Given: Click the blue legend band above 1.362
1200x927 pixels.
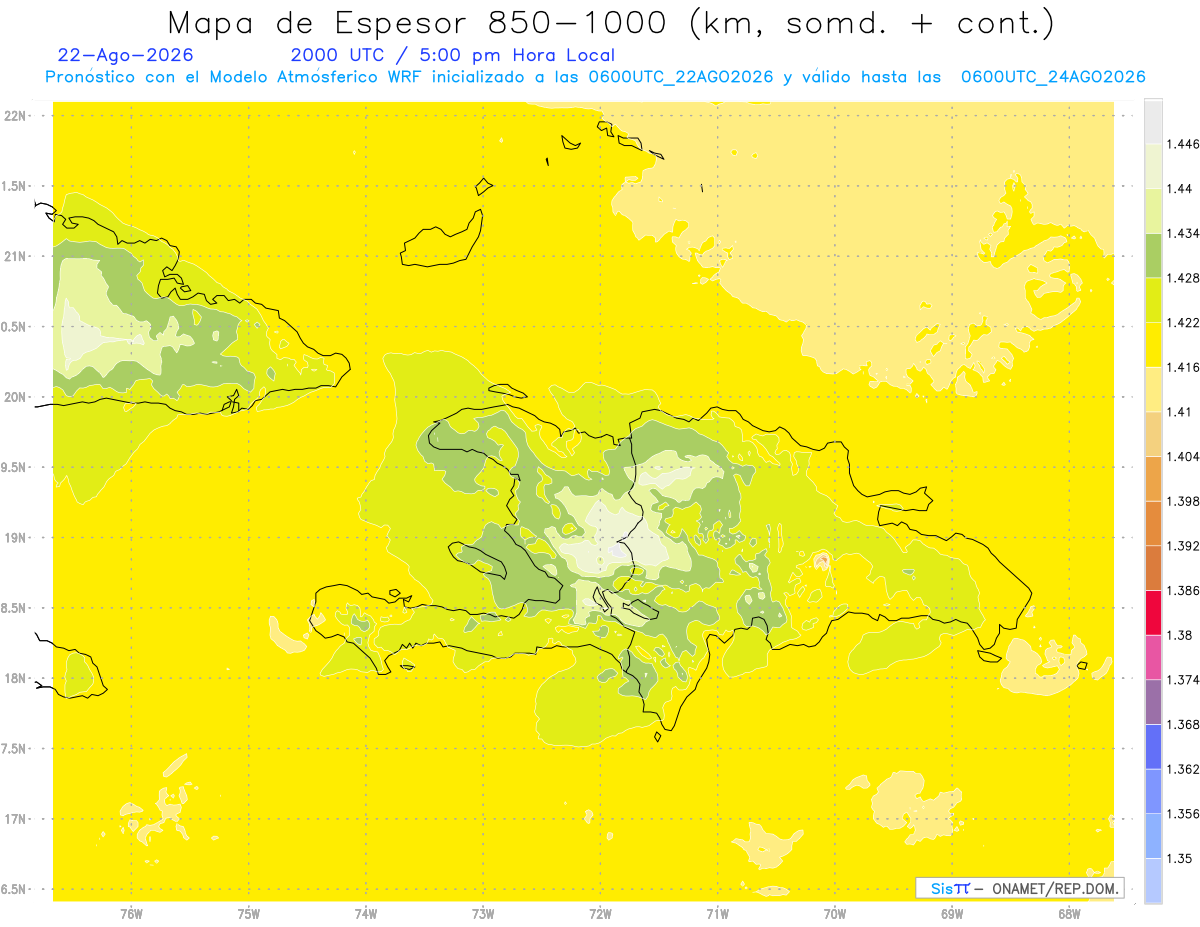Looking at the screenshot, I should [x=1153, y=747].
